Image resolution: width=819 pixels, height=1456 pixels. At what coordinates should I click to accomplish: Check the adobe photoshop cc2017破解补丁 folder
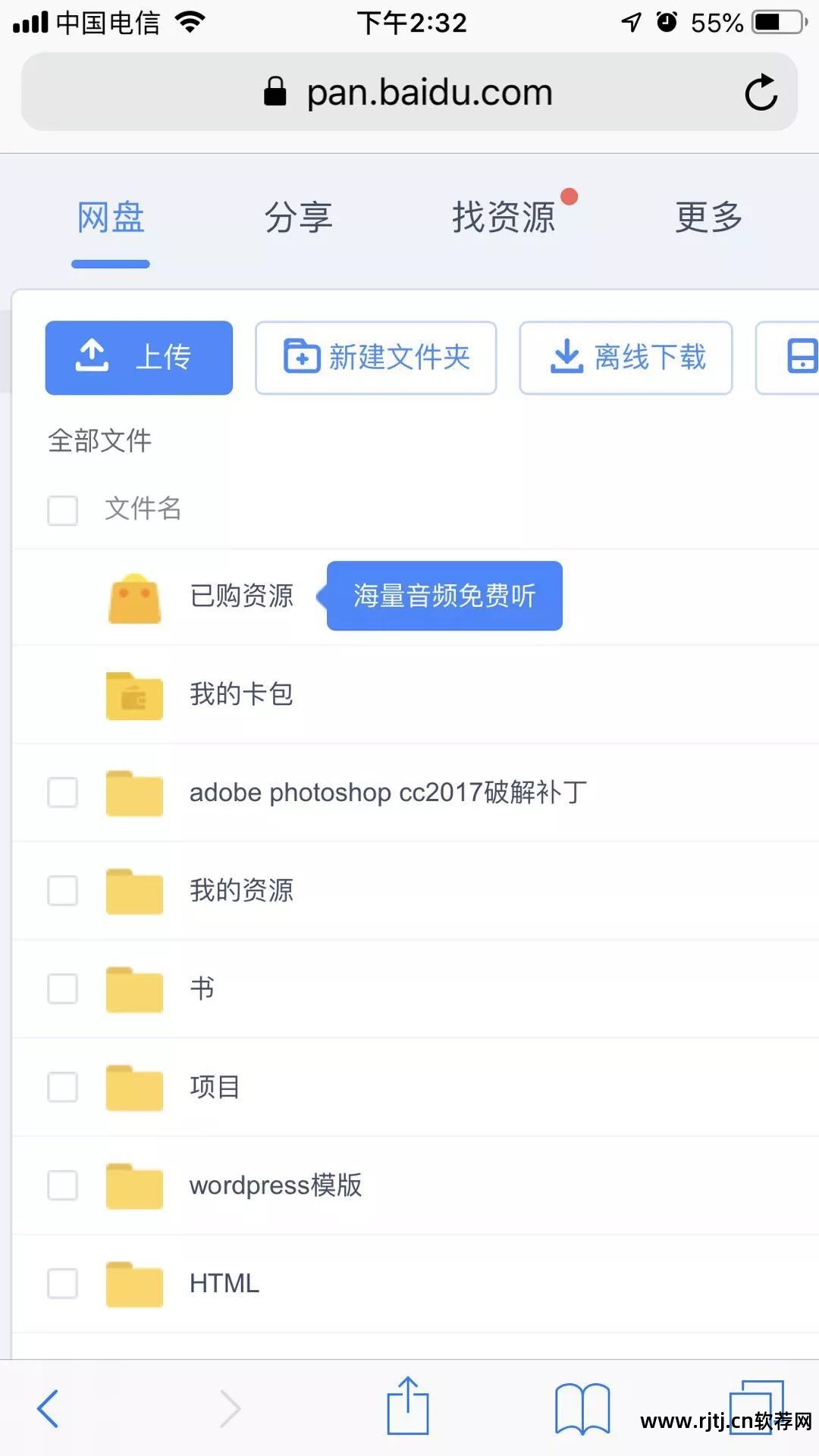(x=62, y=793)
